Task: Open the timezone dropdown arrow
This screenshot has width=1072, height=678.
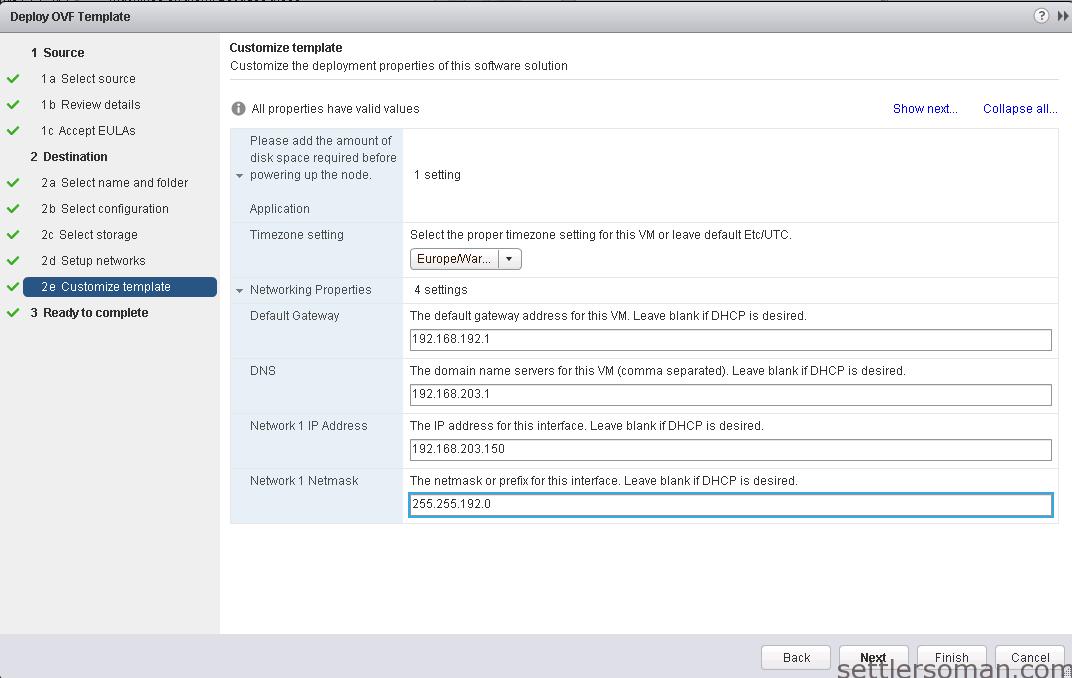Action: click(509, 259)
